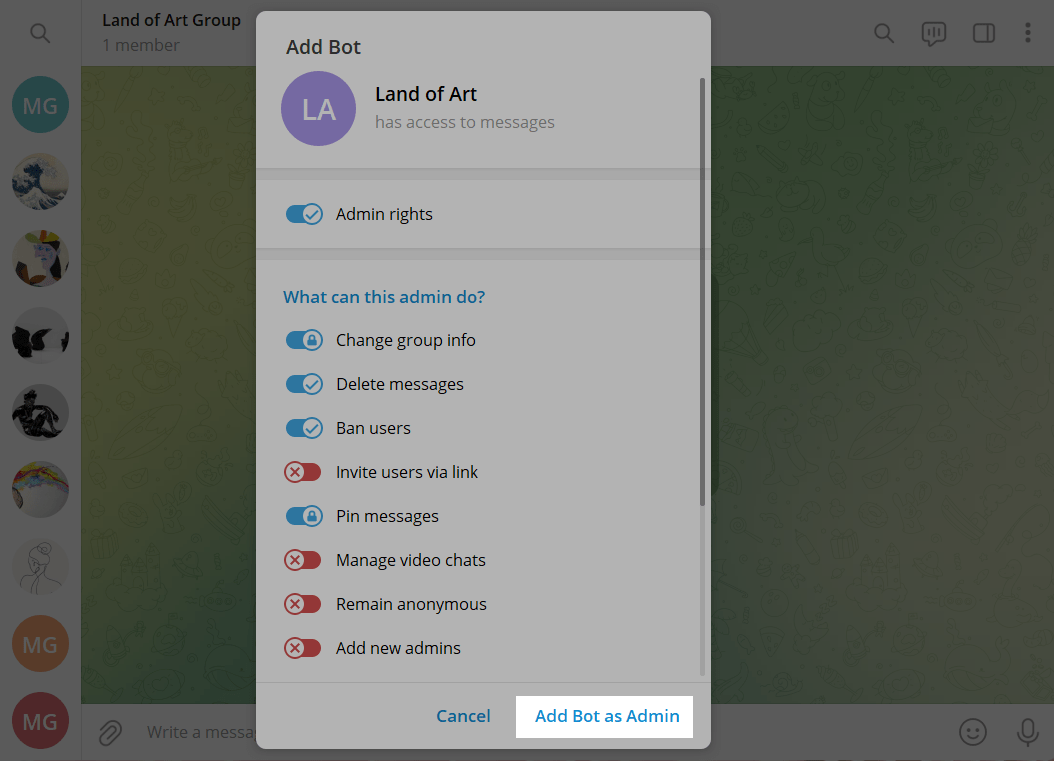Turn off Delete messages permission

pos(304,384)
